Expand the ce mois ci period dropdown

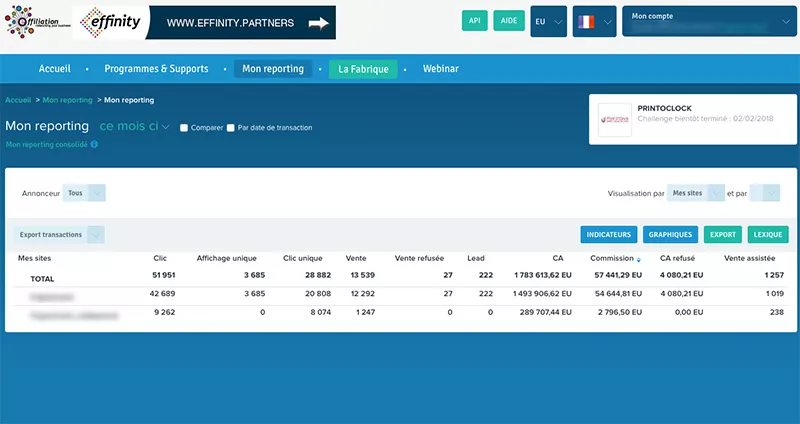[135, 127]
